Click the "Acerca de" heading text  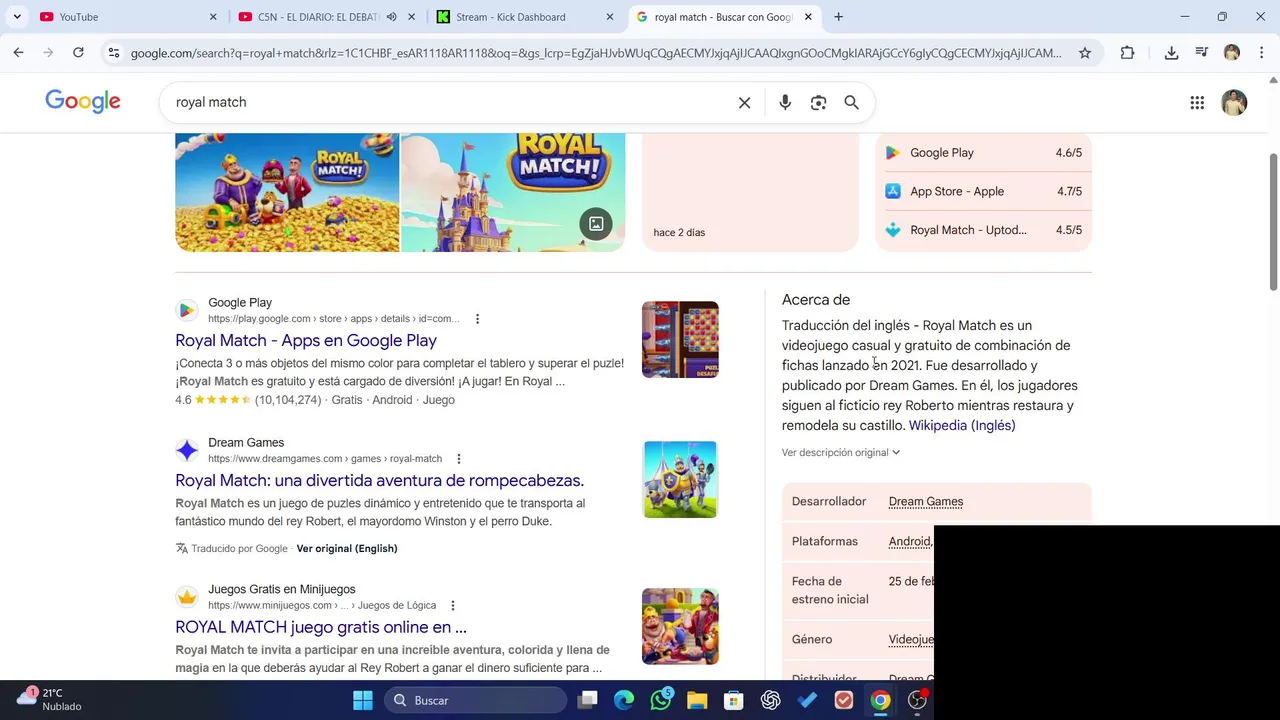pos(816,299)
